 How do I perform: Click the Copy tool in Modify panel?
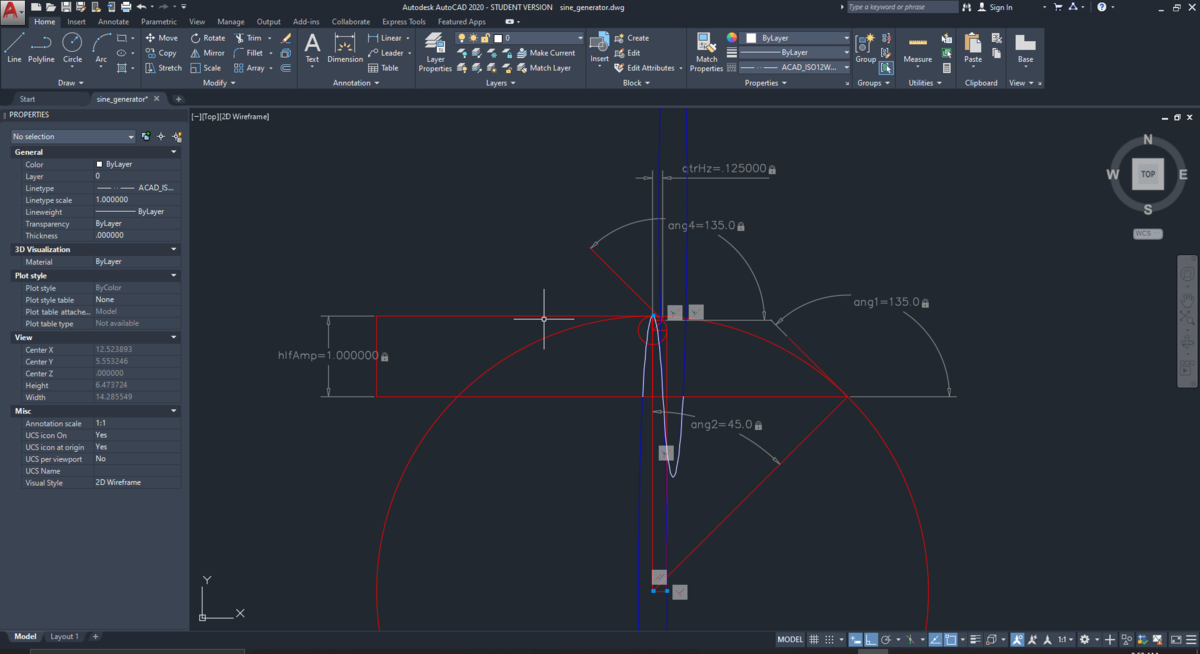click(x=160, y=53)
